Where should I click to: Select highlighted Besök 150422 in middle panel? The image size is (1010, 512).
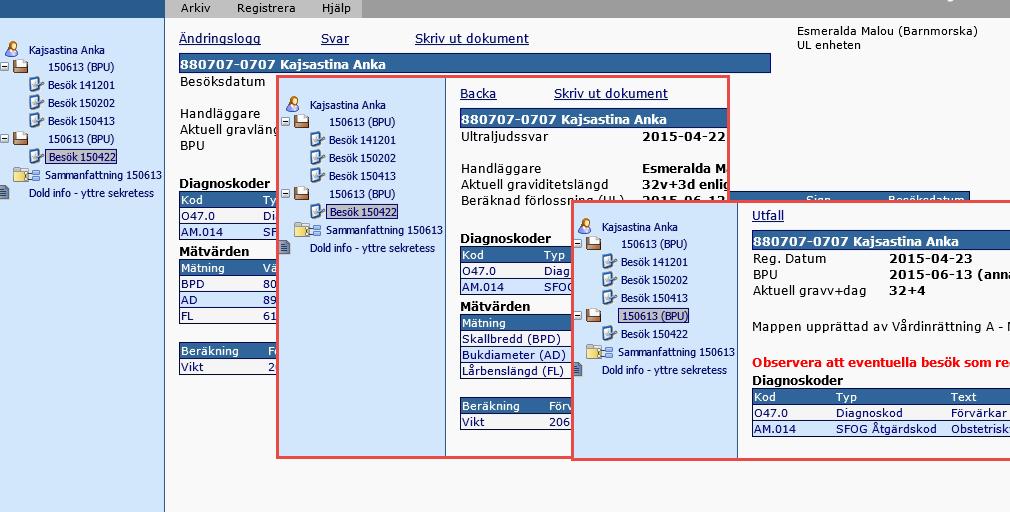coord(363,211)
